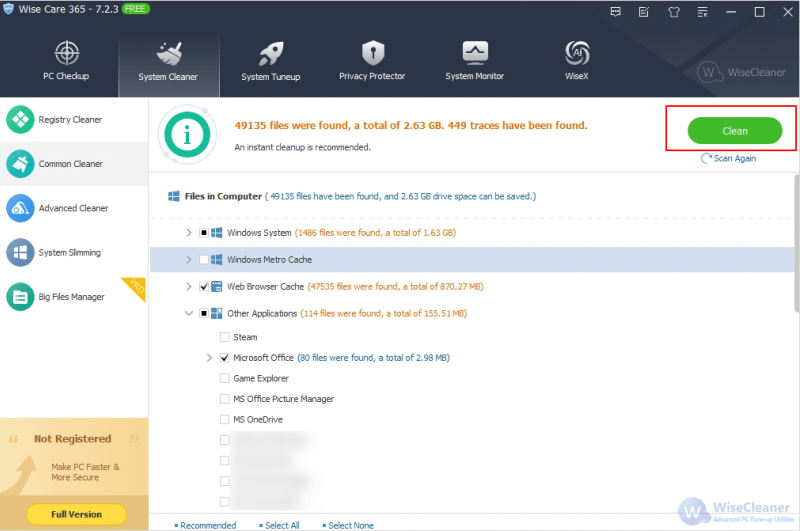Check the Game Explorer checkbox

click(224, 378)
